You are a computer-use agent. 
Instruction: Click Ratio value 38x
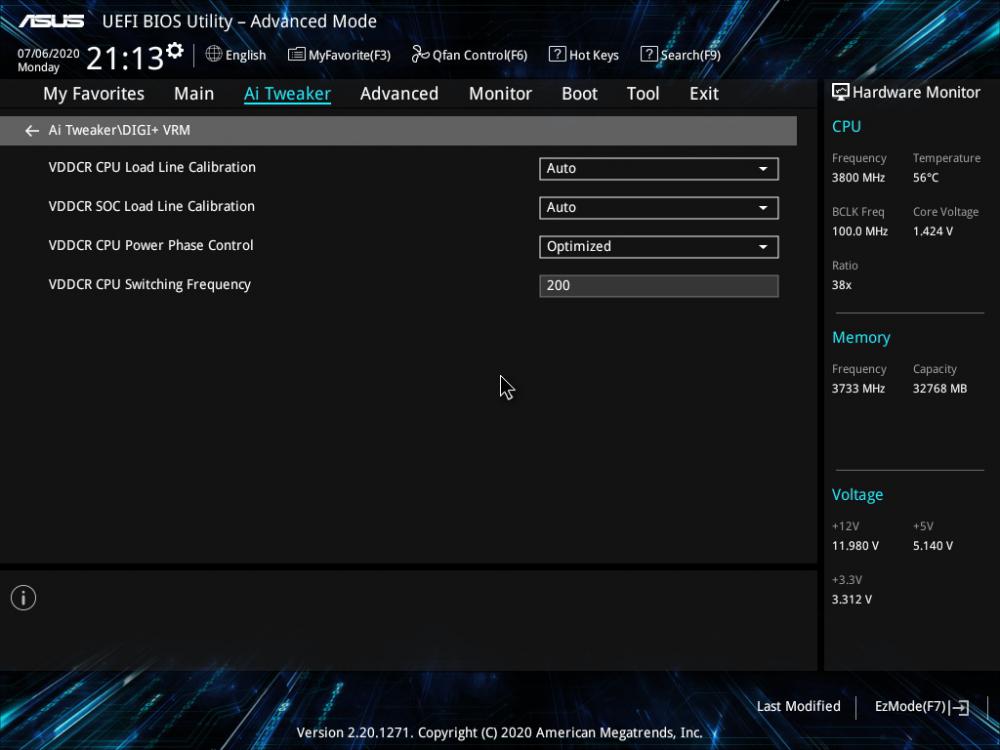pos(841,284)
